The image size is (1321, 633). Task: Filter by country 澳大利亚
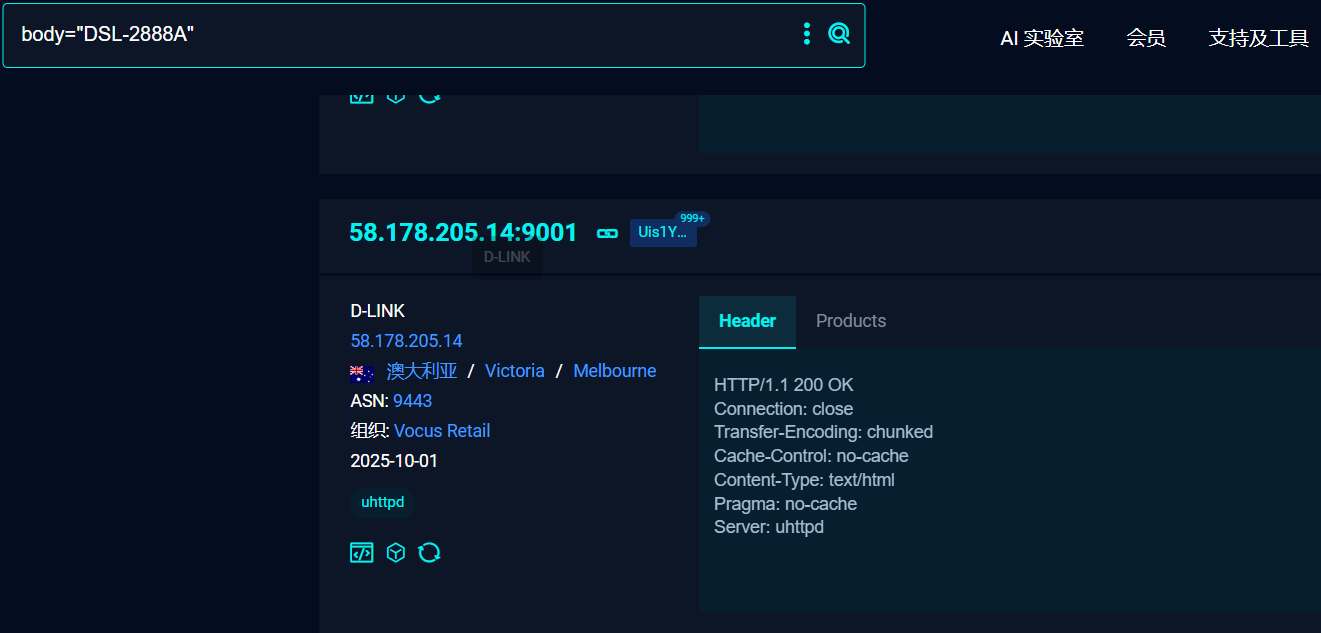pyautogui.click(x=422, y=371)
